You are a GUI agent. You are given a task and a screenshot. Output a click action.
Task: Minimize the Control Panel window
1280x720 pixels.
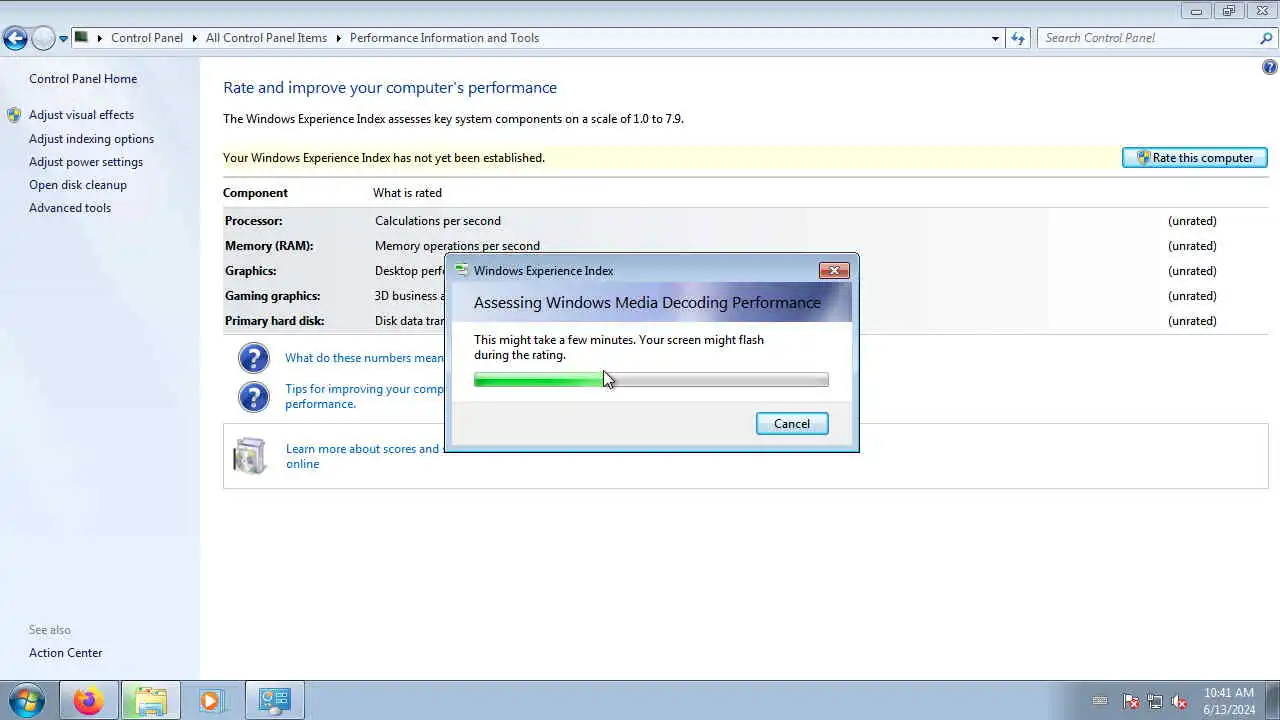[x=1196, y=11]
